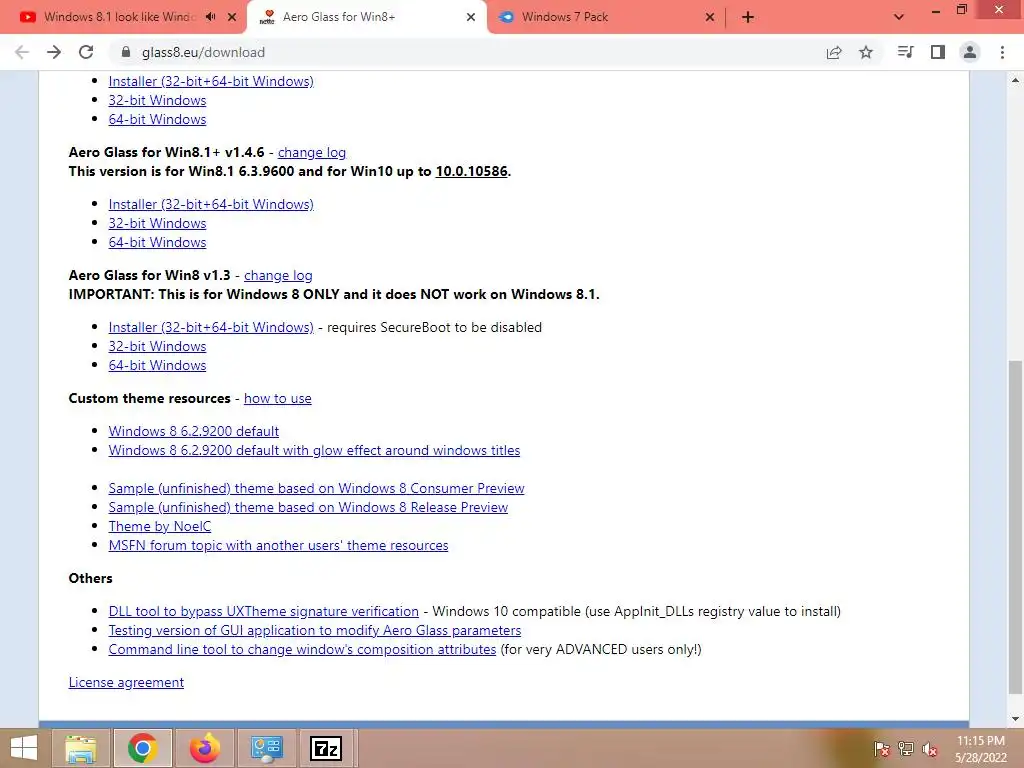The height and width of the screenshot is (768, 1024).
Task: Open the media control icon in toolbar
Action: (905, 52)
